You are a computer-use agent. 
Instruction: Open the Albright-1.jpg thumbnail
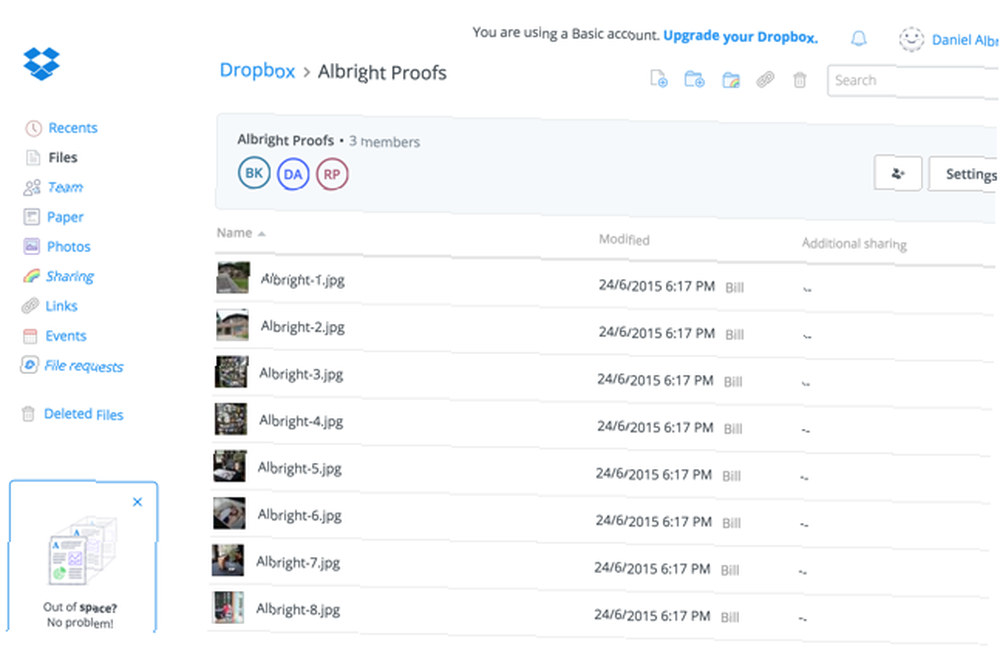point(233,277)
